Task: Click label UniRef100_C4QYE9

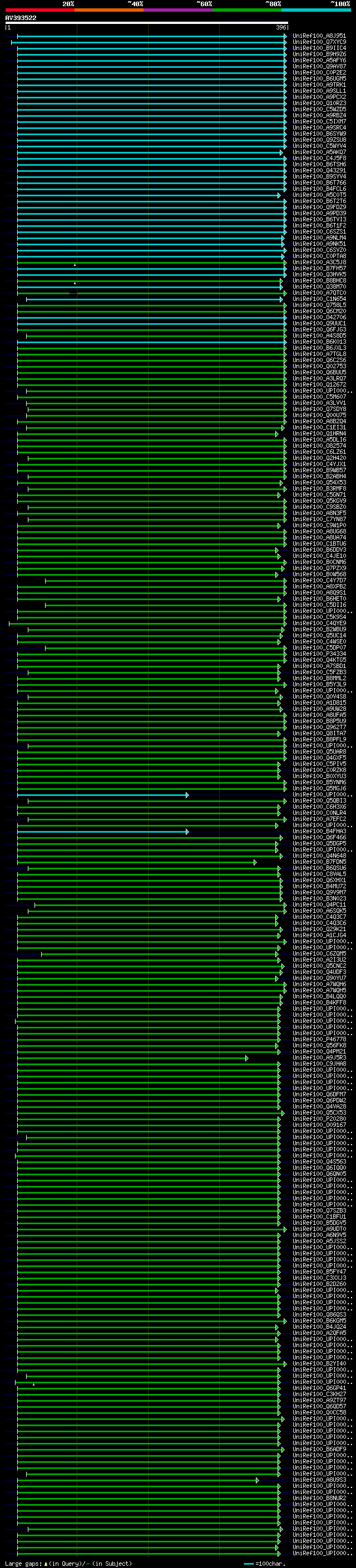Action: click(x=319, y=624)
